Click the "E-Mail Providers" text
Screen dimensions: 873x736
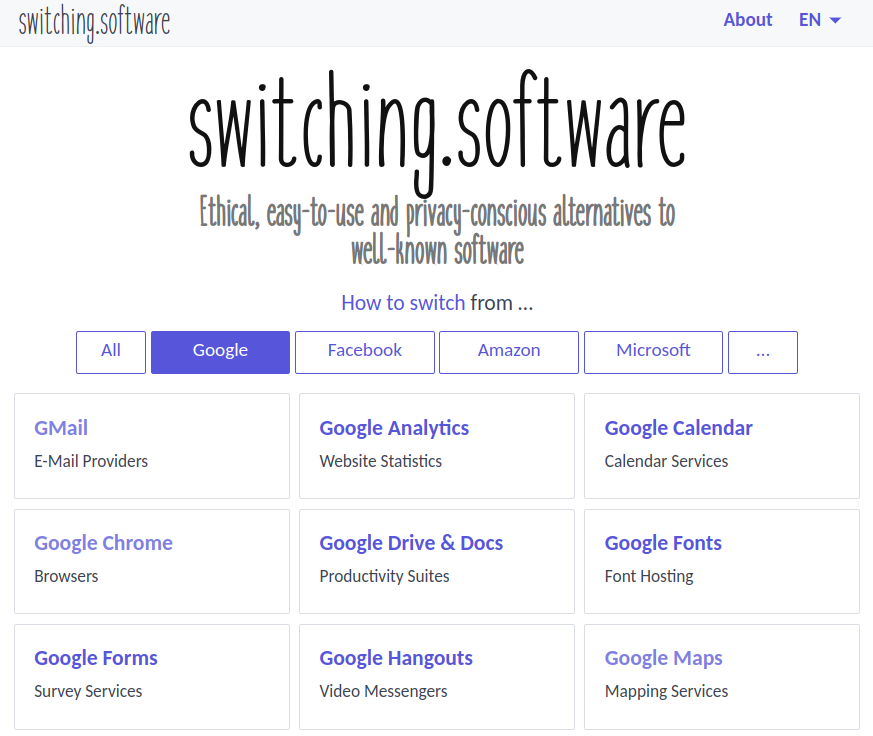[91, 461]
